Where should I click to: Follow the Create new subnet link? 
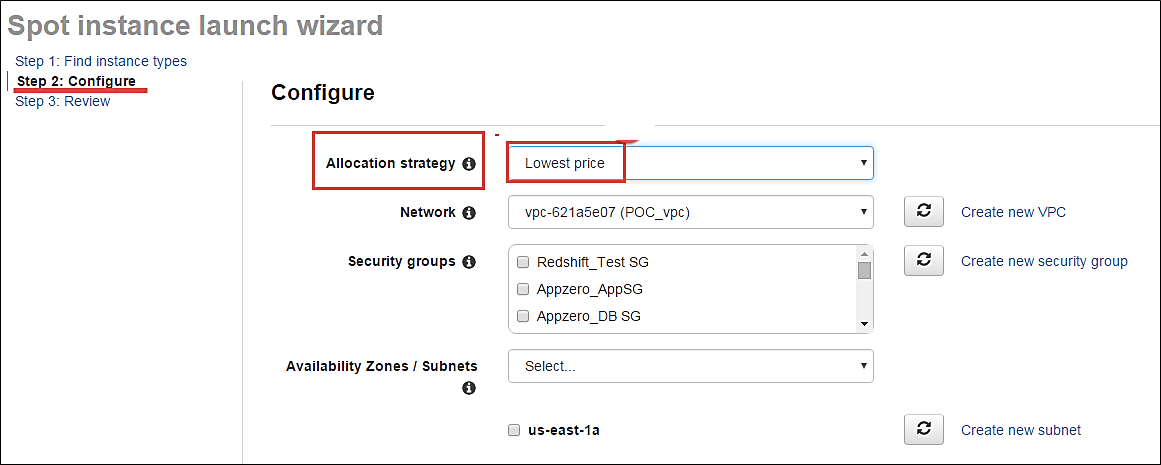[x=1021, y=430]
